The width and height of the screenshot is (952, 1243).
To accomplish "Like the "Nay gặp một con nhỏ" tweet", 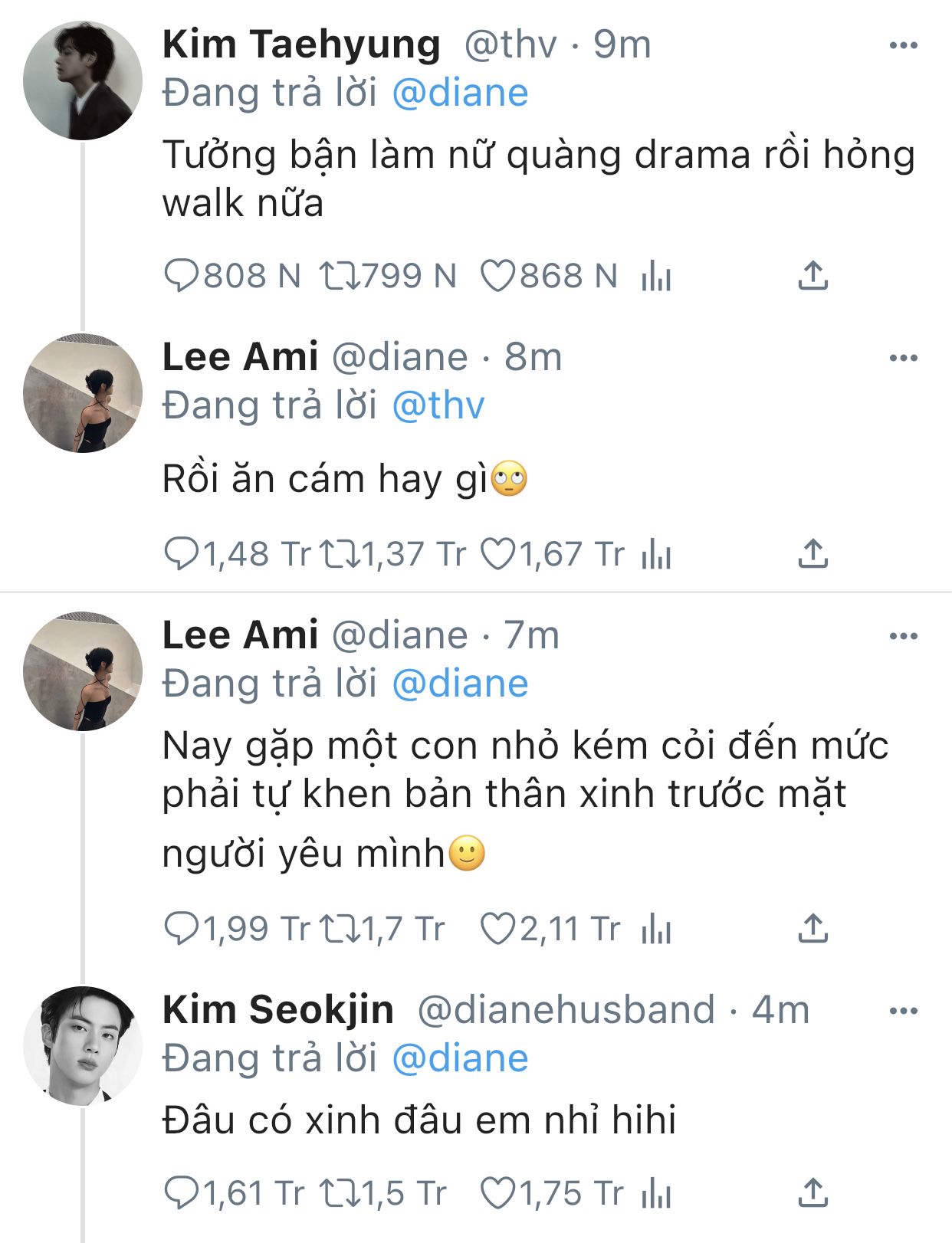I will pyautogui.click(x=497, y=929).
